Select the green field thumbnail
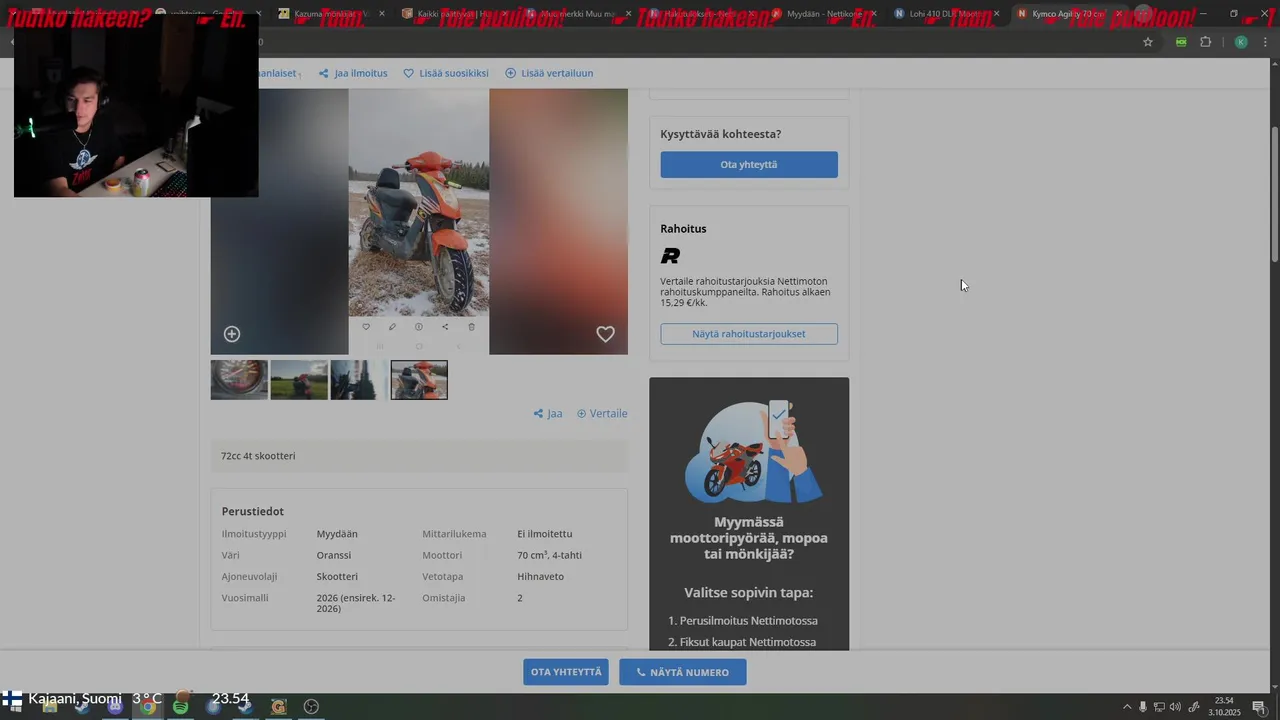The height and width of the screenshot is (720, 1280). (299, 380)
